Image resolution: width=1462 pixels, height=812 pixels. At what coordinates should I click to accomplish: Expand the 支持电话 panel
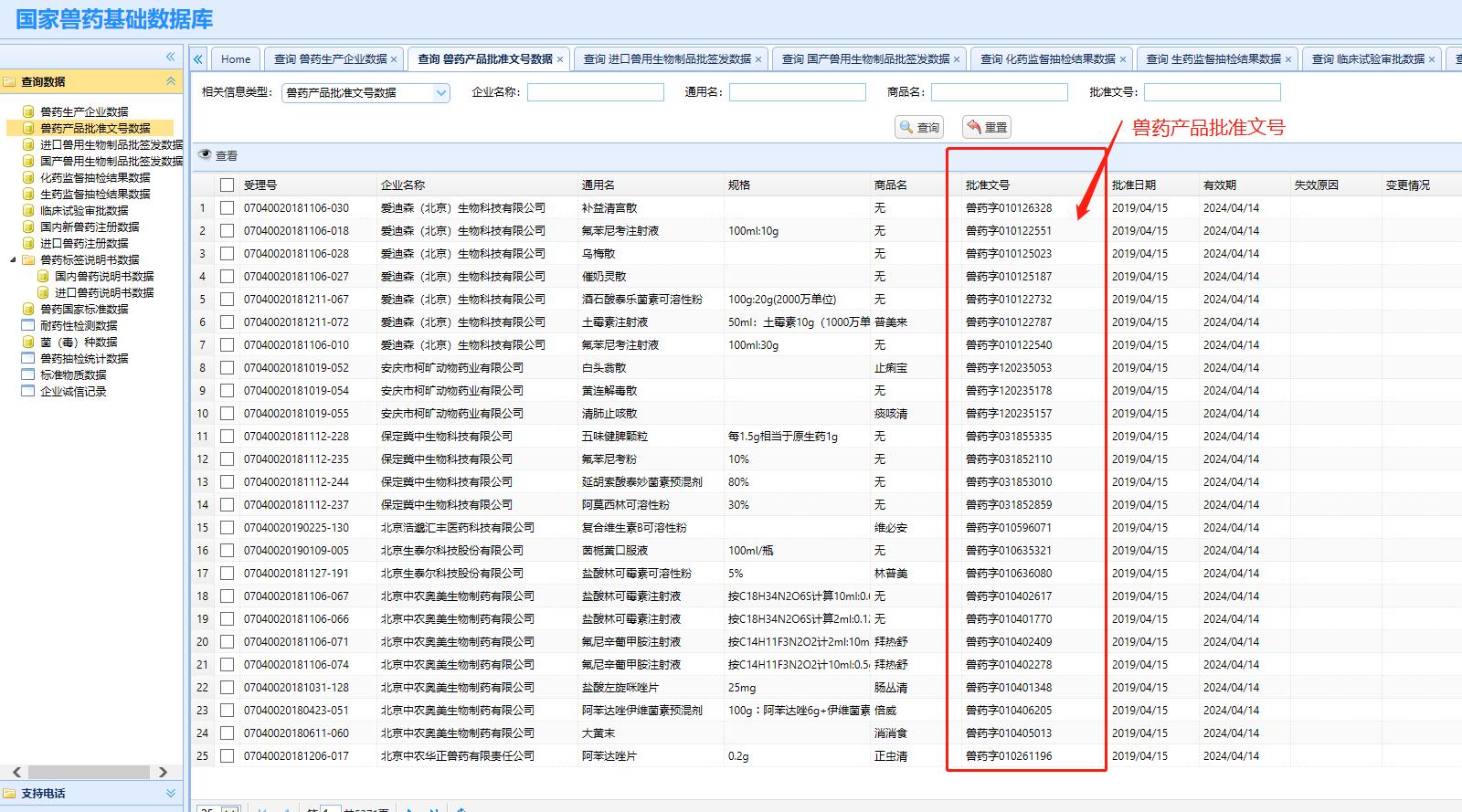pyautogui.click(x=170, y=793)
